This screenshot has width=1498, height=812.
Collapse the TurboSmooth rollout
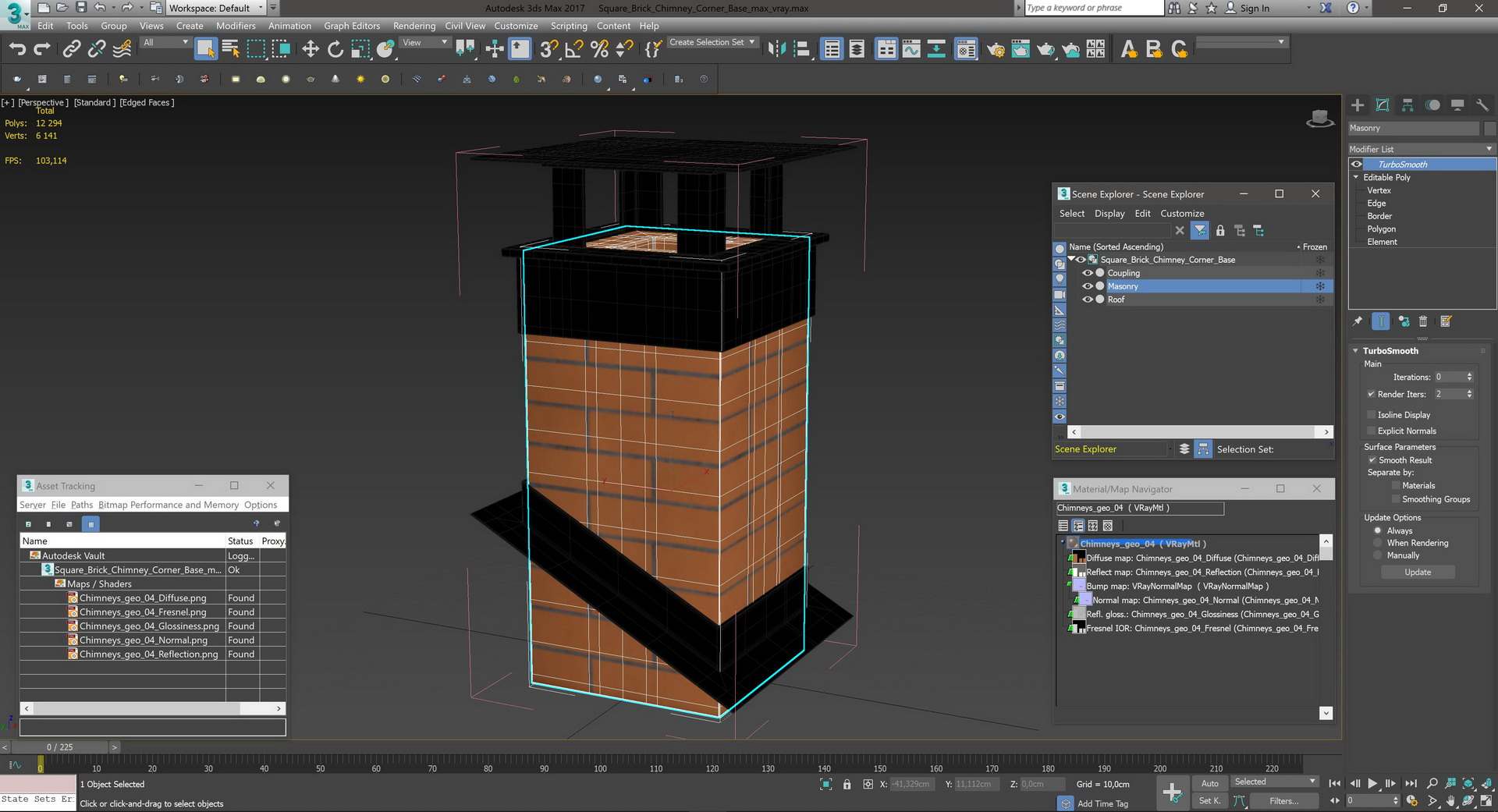[x=1356, y=351]
